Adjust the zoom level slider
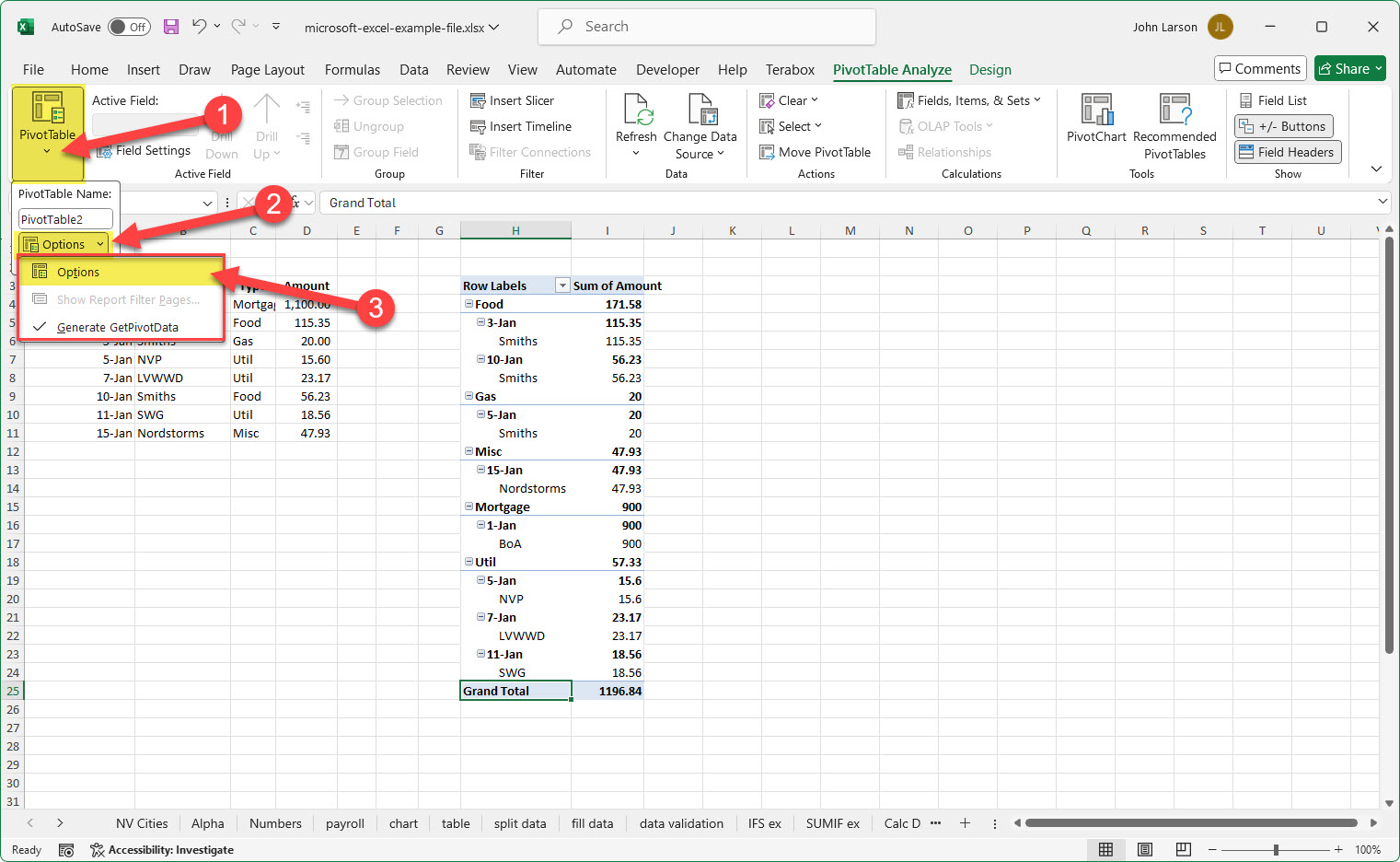Image resolution: width=1400 pixels, height=862 pixels. pyautogui.click(x=1277, y=849)
